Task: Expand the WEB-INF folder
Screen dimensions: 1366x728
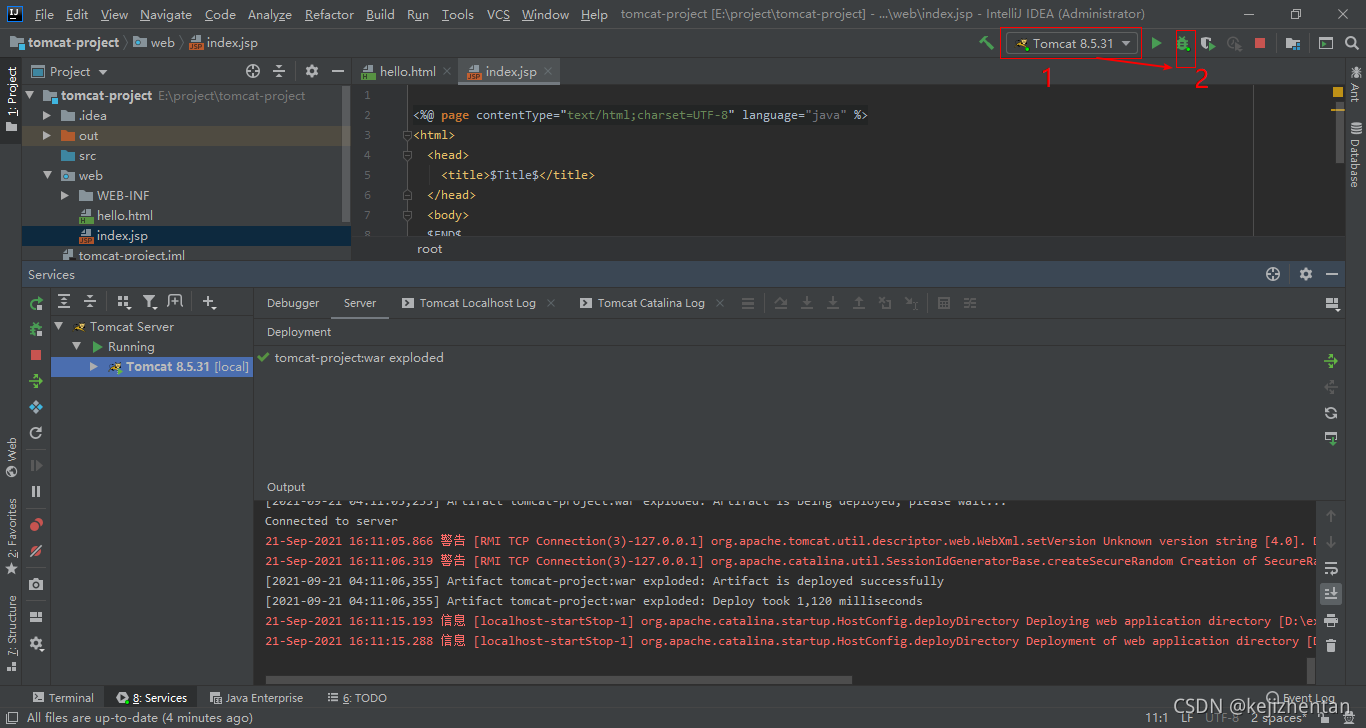Action: pos(64,195)
